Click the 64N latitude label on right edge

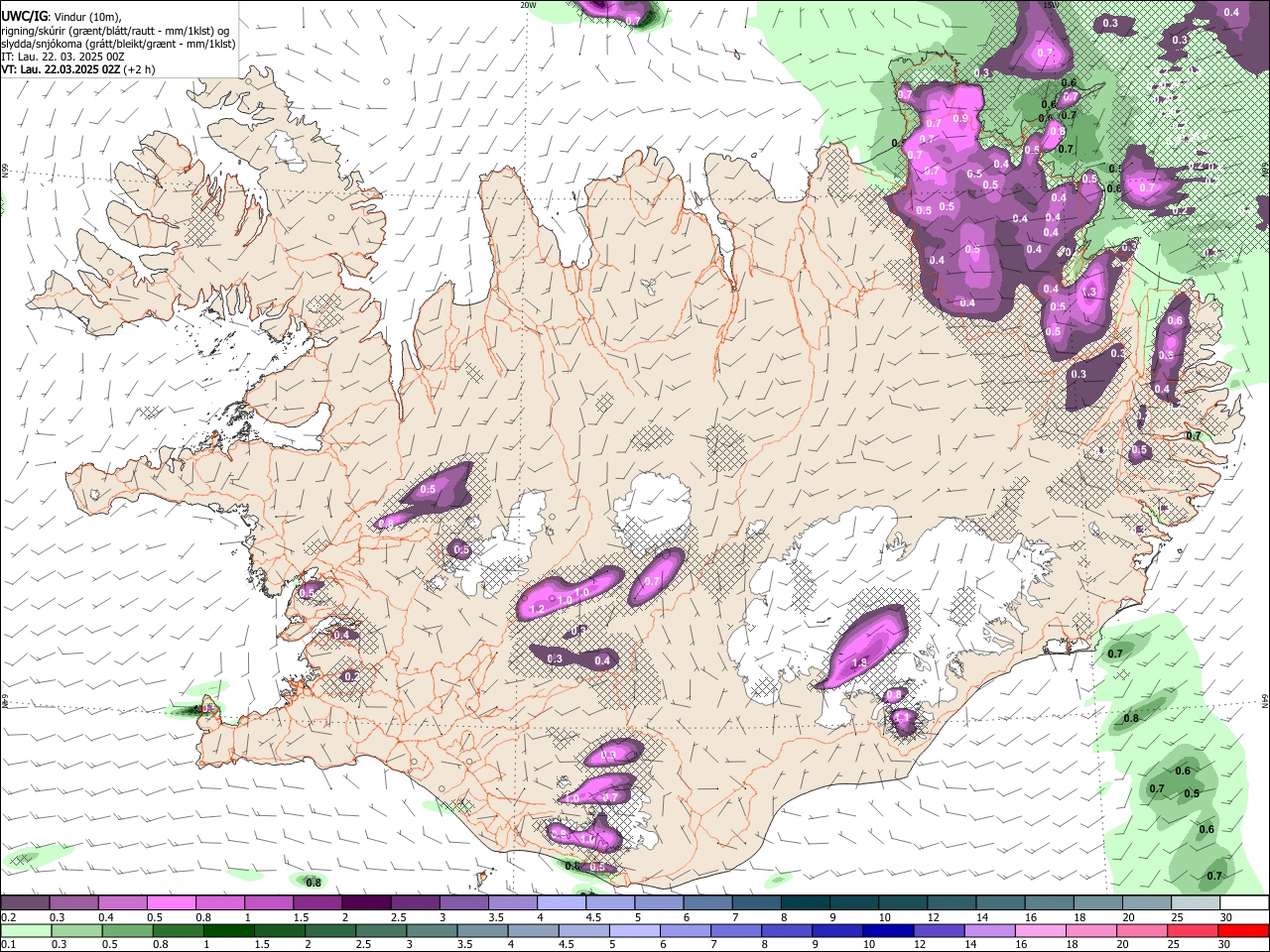[1265, 700]
